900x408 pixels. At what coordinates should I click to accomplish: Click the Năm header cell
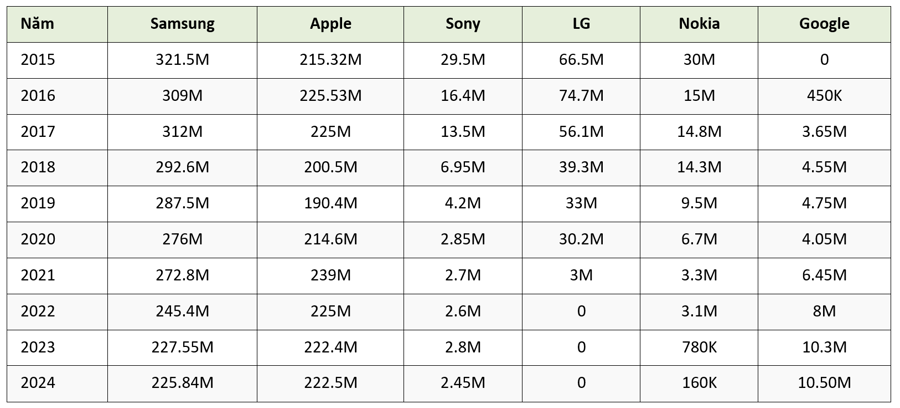(x=38, y=24)
